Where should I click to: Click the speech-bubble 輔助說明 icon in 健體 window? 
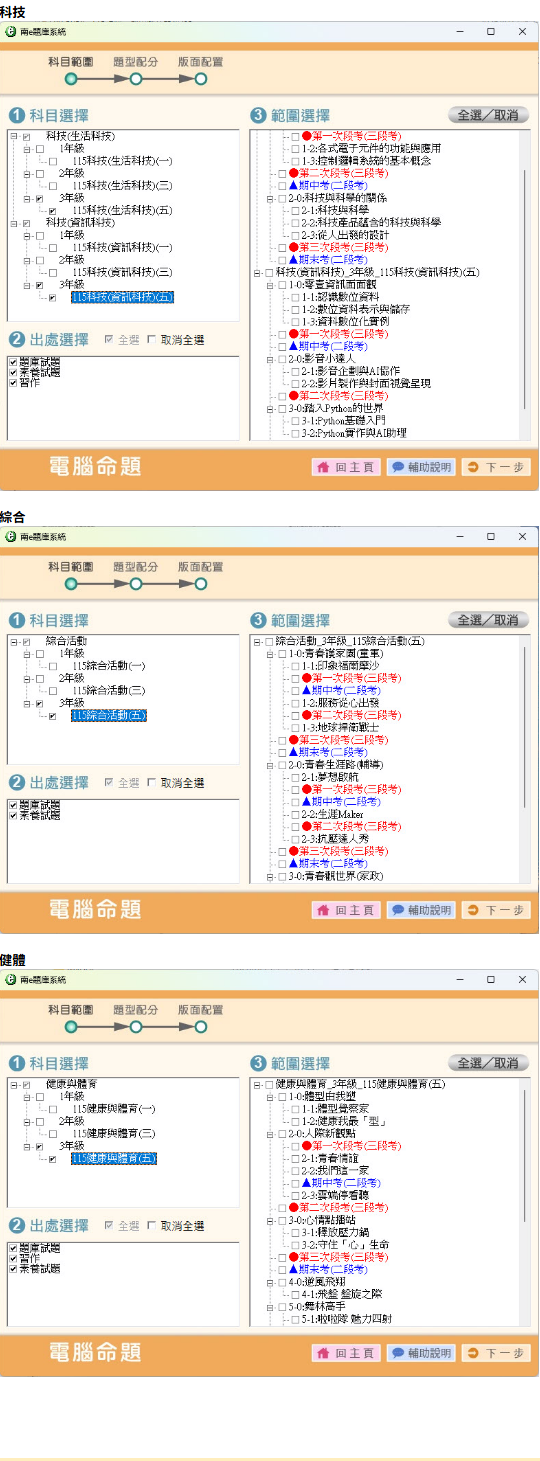398,1353
